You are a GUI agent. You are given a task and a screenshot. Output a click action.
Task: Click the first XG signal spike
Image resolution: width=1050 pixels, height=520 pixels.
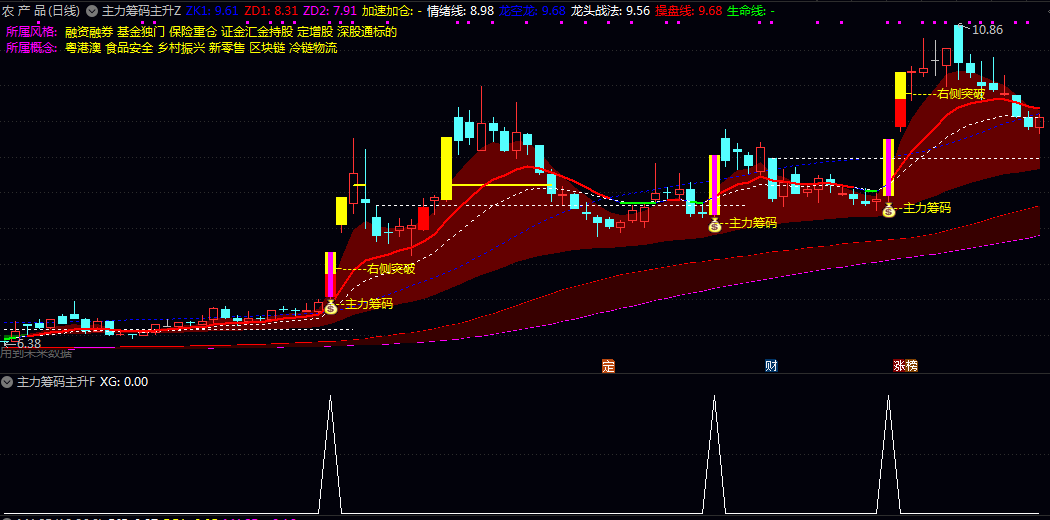click(x=330, y=454)
